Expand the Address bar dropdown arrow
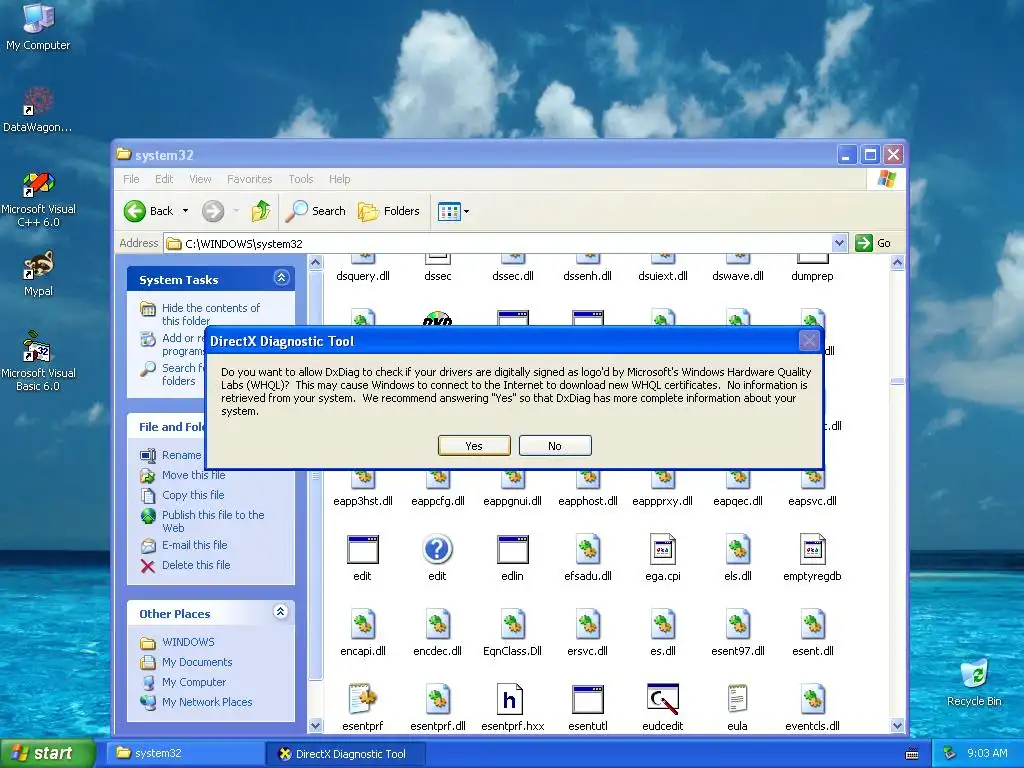1024x768 pixels. tap(840, 244)
